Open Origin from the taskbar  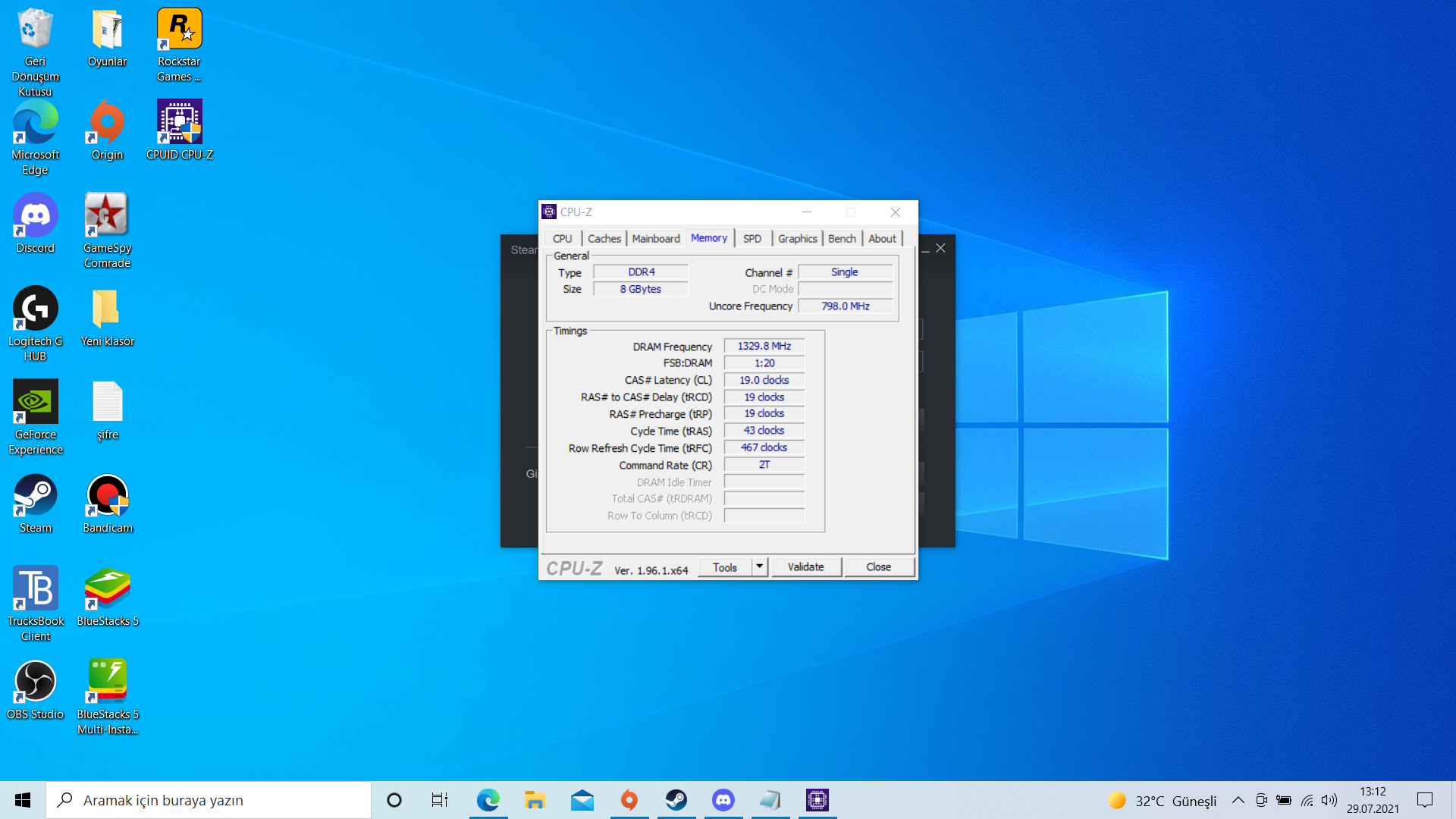[x=629, y=800]
